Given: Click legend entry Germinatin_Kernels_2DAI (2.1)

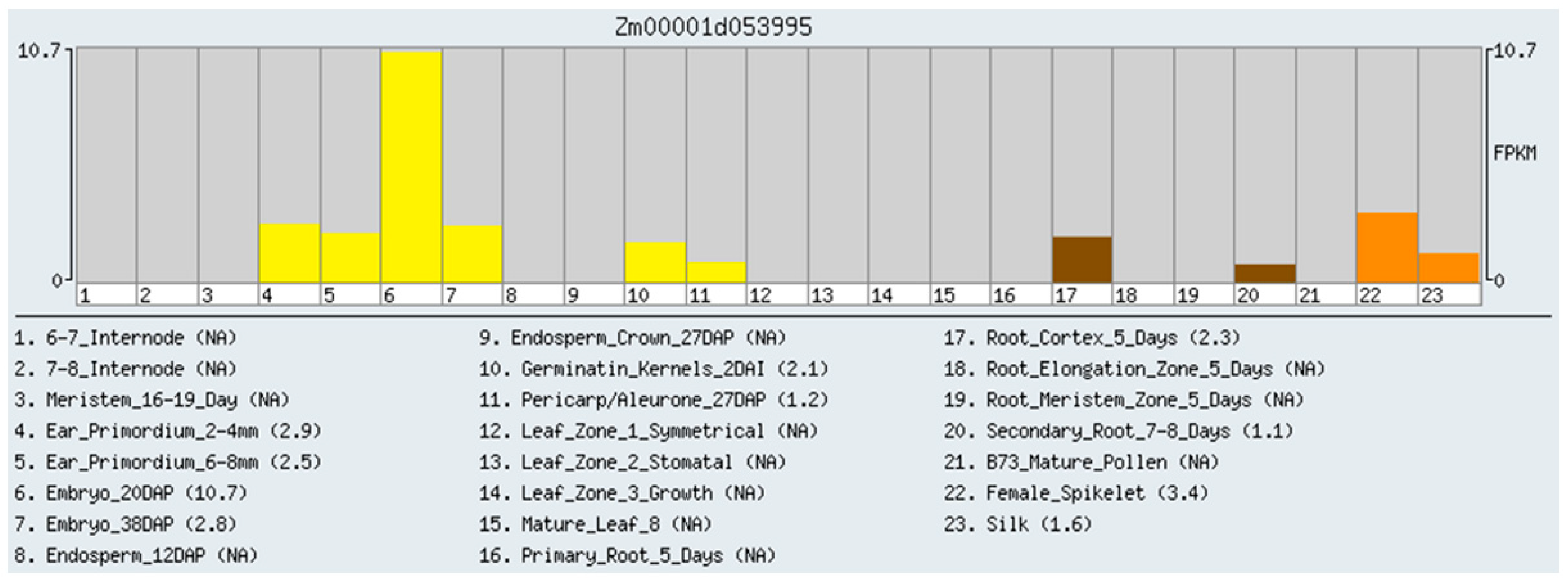Looking at the screenshot, I should point(654,369).
